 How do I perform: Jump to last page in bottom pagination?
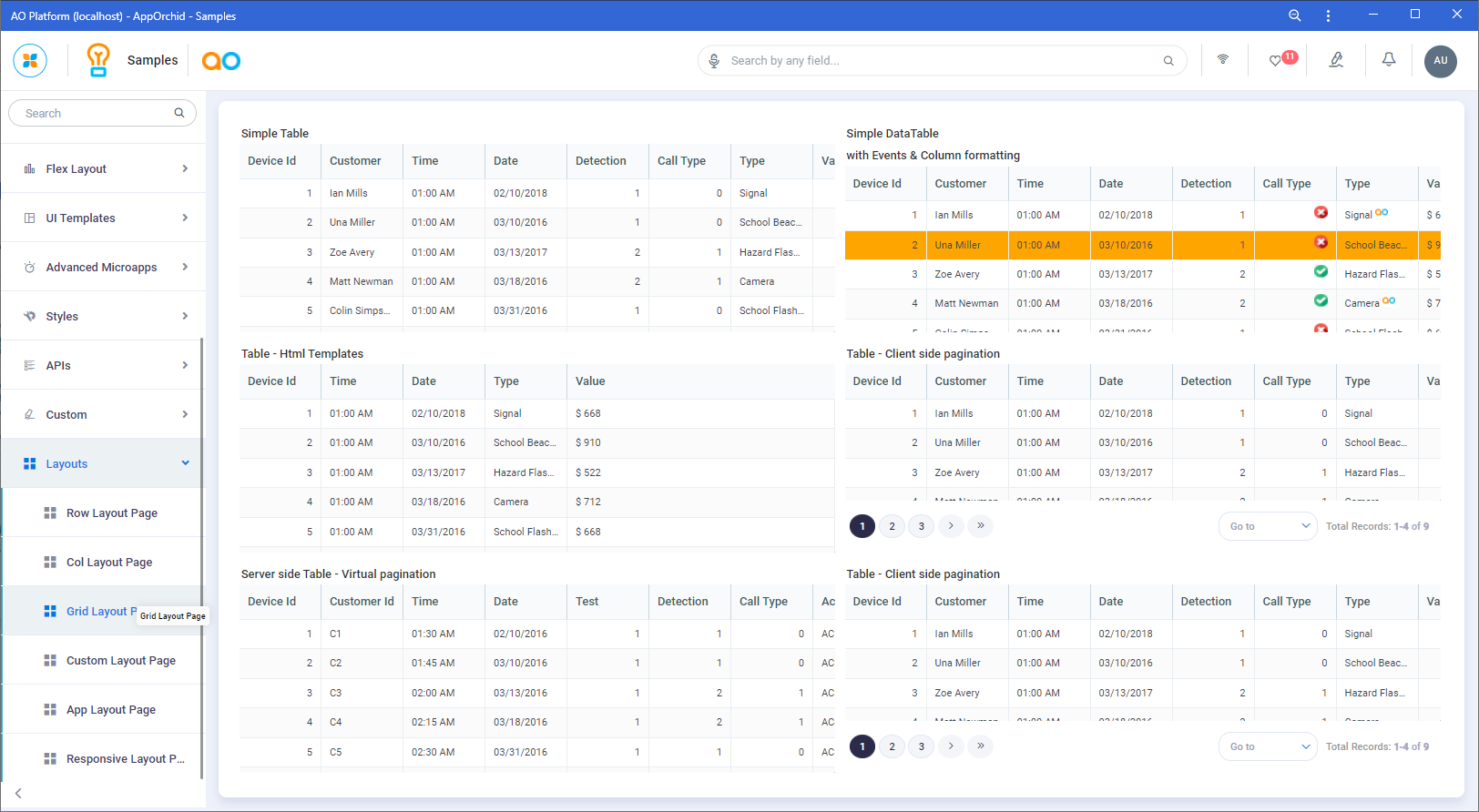tap(980, 746)
